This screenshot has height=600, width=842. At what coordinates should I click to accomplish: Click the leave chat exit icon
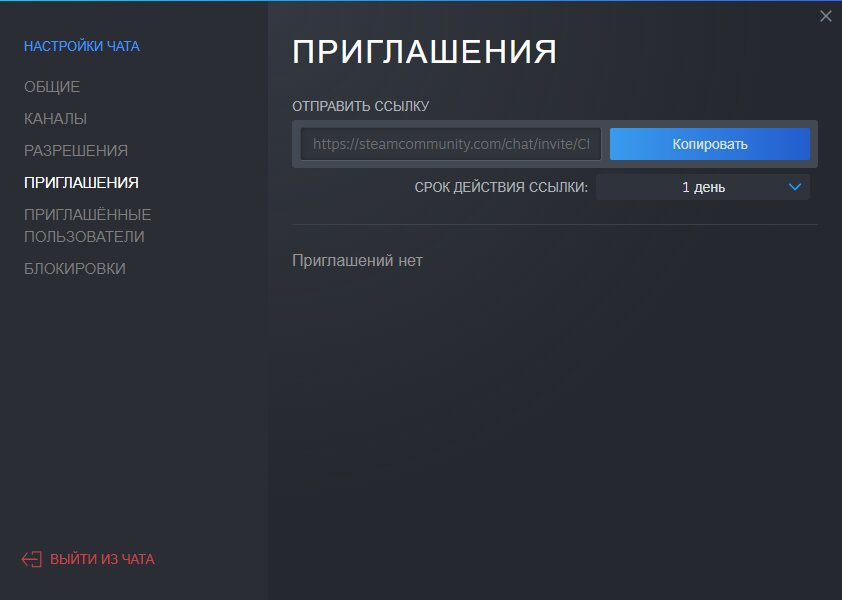32,559
